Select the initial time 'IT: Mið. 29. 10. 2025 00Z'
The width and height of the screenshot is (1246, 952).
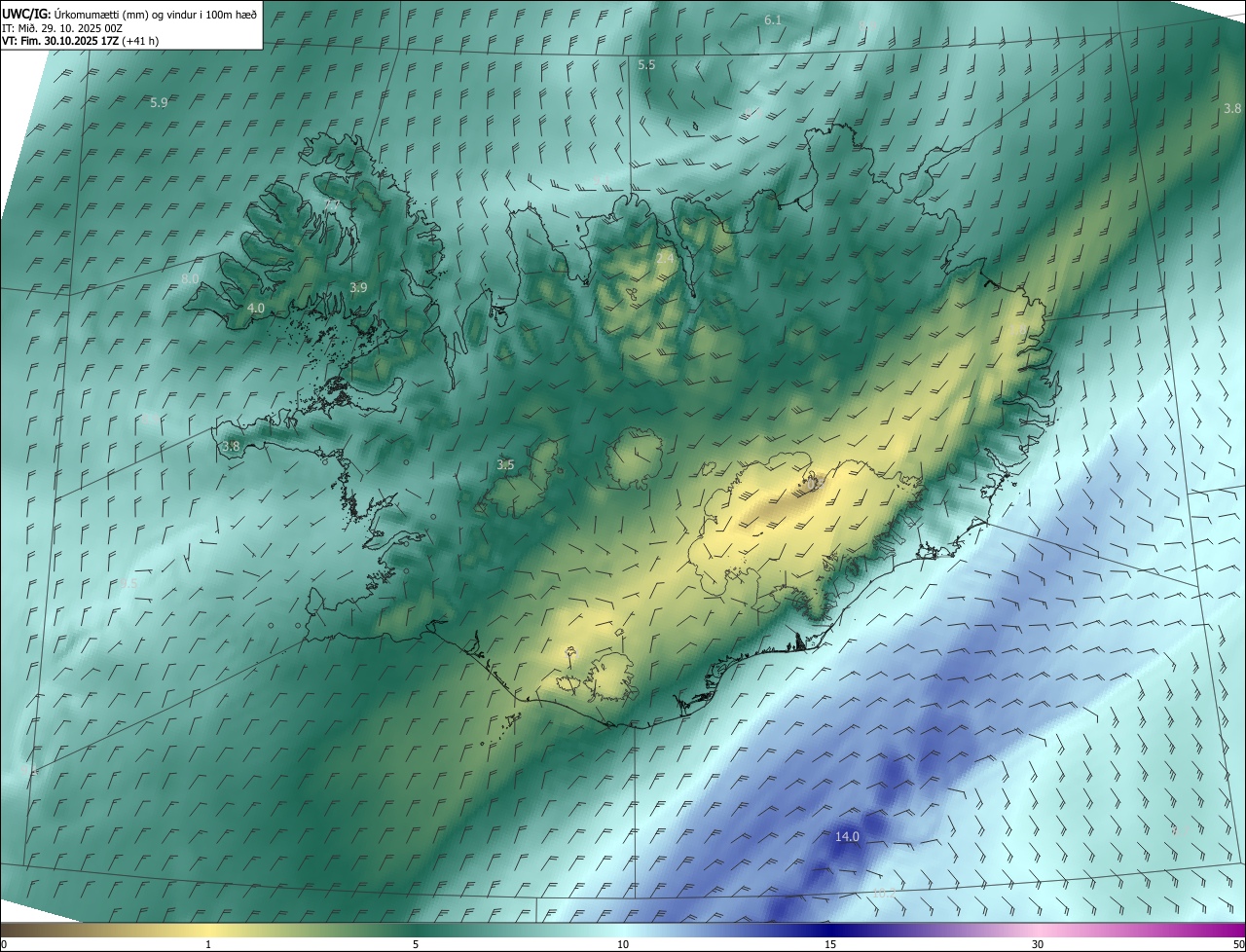pos(61,28)
